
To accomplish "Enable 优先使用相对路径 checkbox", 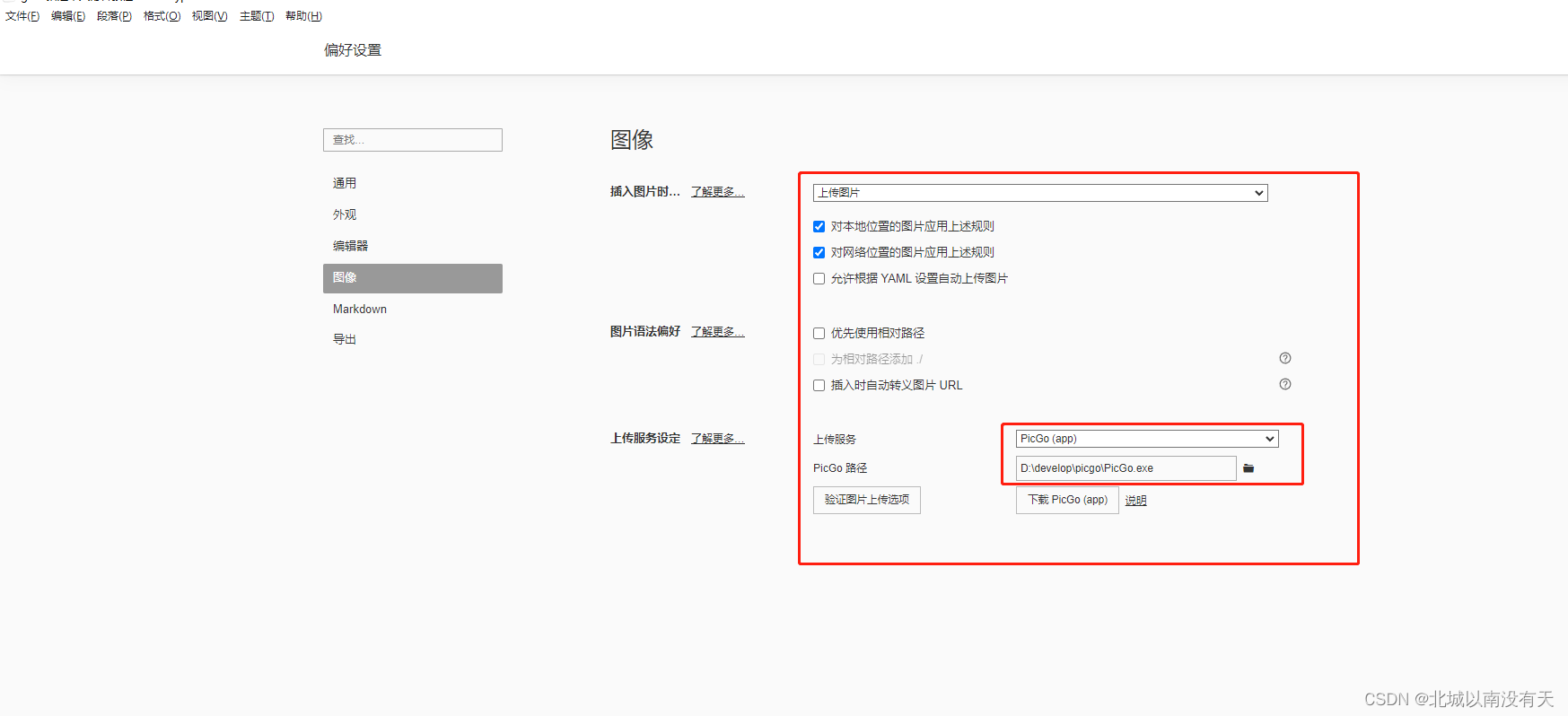I will (819, 334).
